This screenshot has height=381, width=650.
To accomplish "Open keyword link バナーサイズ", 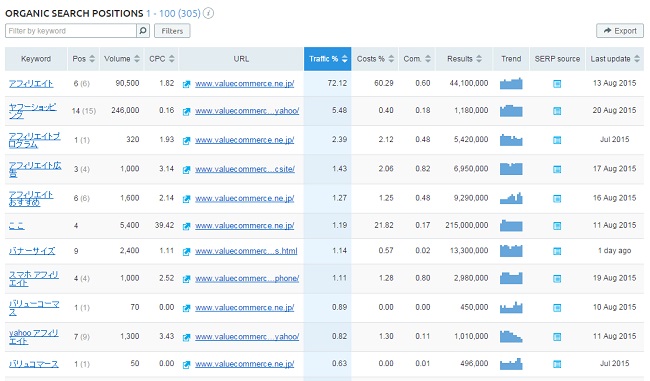I will pos(32,251).
